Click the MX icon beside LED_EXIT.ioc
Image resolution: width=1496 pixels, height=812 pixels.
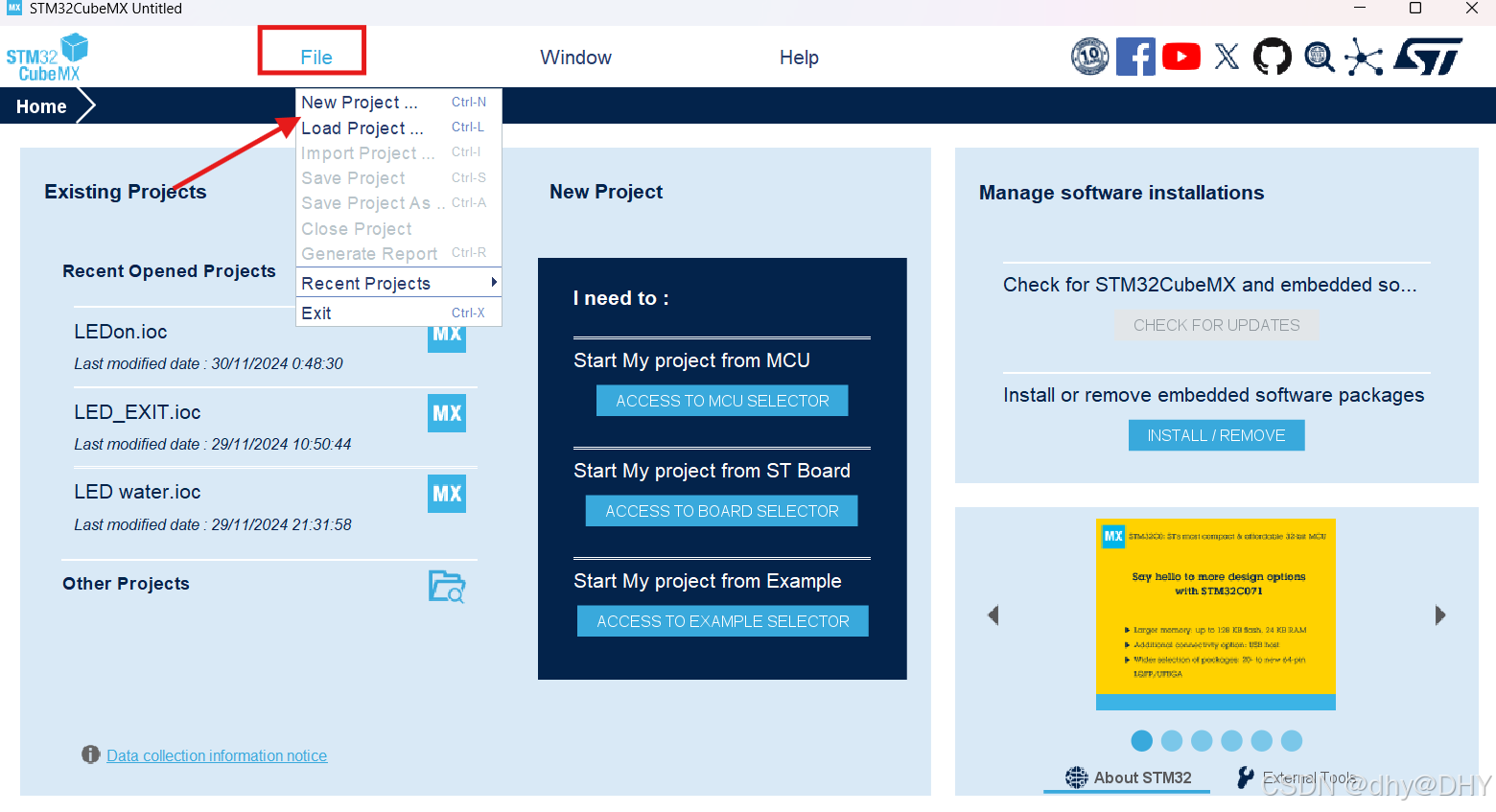pos(447,413)
